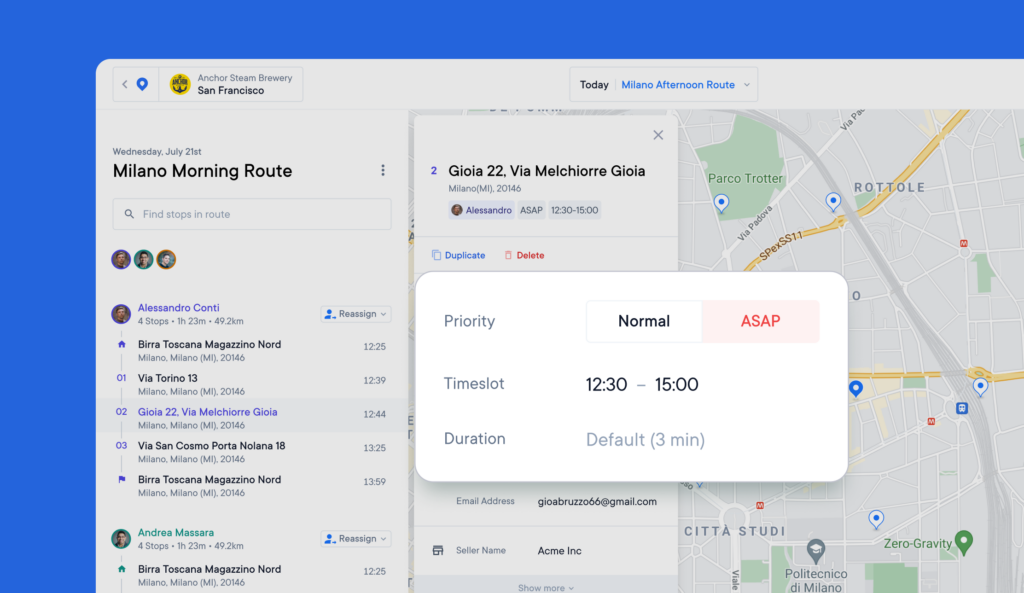Open the Reassign dropdown for Alessandro Conti
The width and height of the screenshot is (1024, 593).
tap(355, 313)
